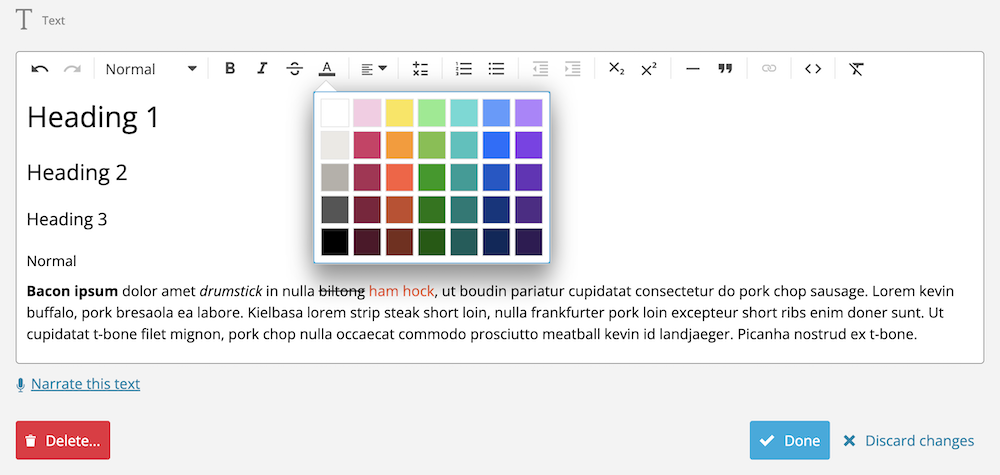Toggle strikethrough formatting
This screenshot has width=1000, height=475.
294,69
